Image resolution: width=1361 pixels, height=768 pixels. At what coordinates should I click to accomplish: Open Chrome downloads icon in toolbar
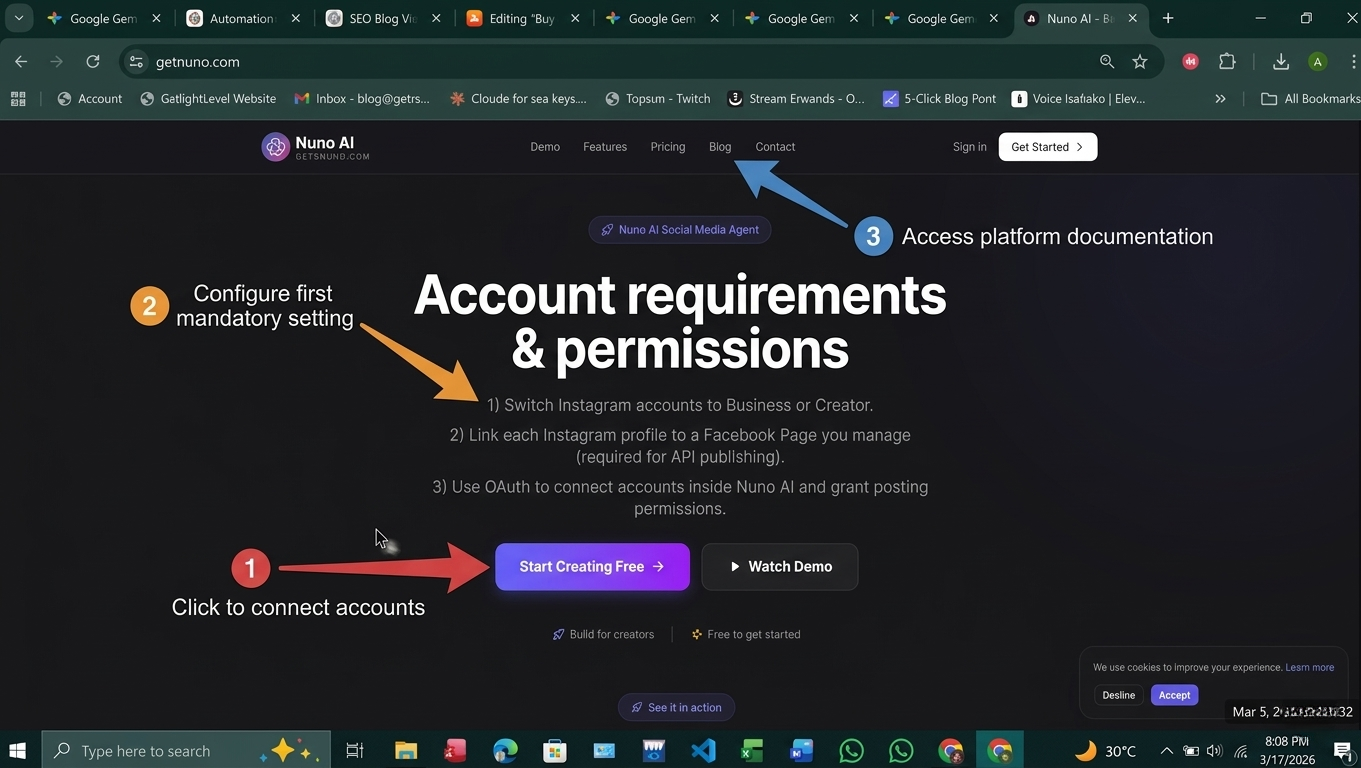1280,62
